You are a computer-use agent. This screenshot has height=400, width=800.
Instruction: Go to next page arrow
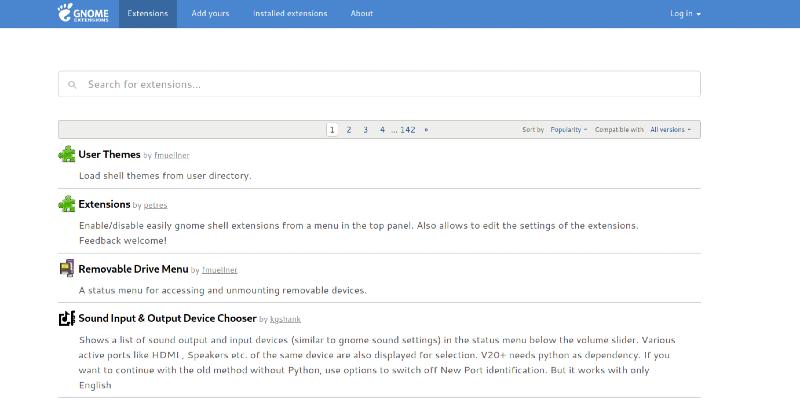426,130
